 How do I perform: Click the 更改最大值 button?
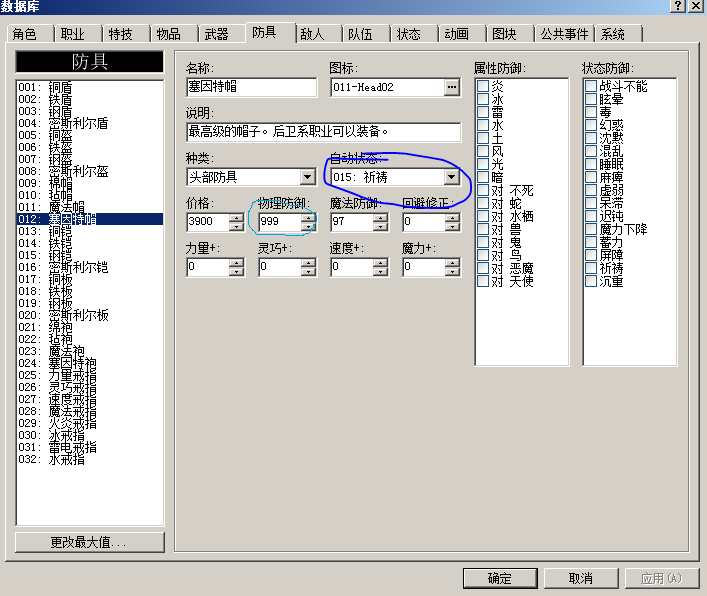[90, 542]
